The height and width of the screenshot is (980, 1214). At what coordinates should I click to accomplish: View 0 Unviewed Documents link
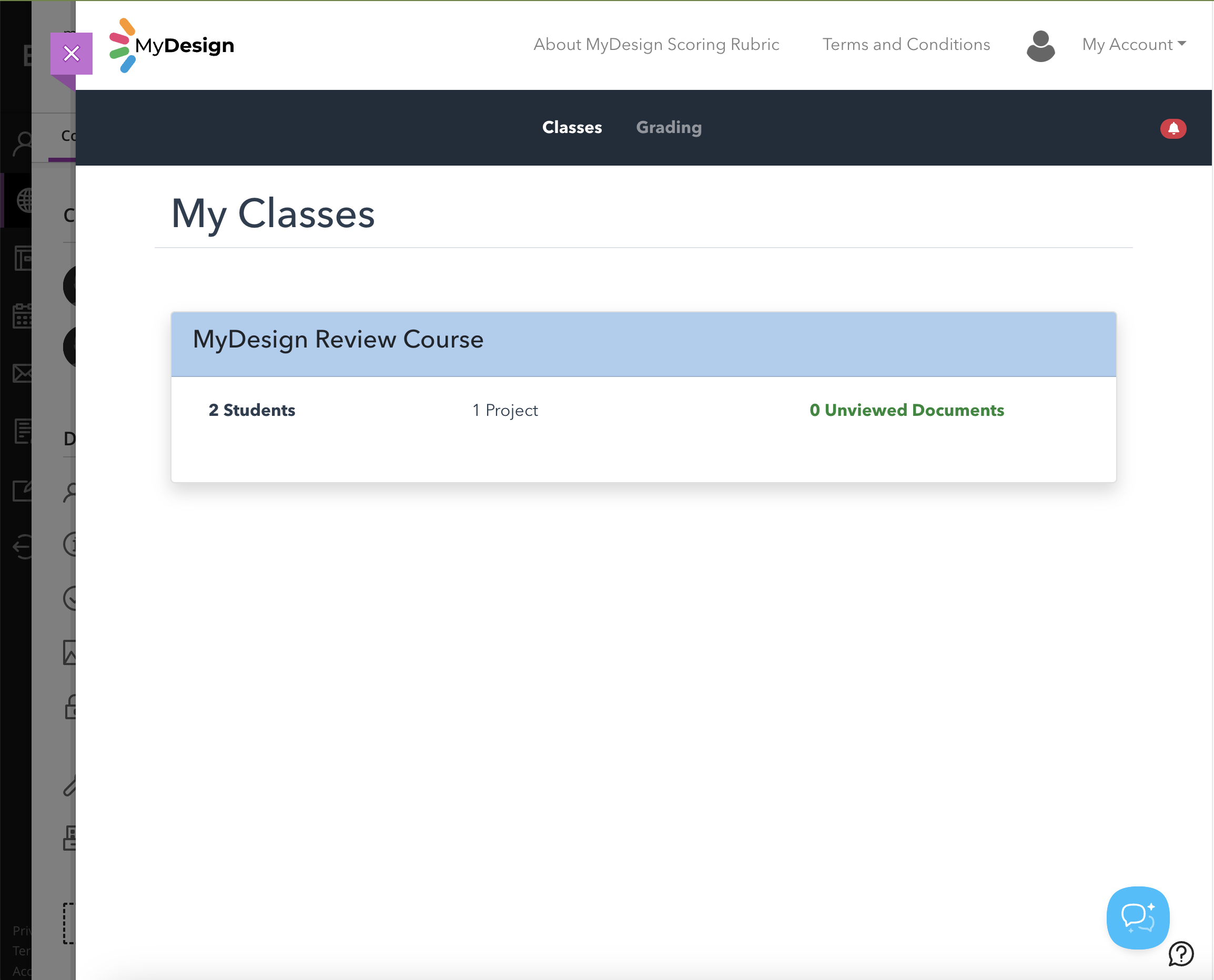907,410
